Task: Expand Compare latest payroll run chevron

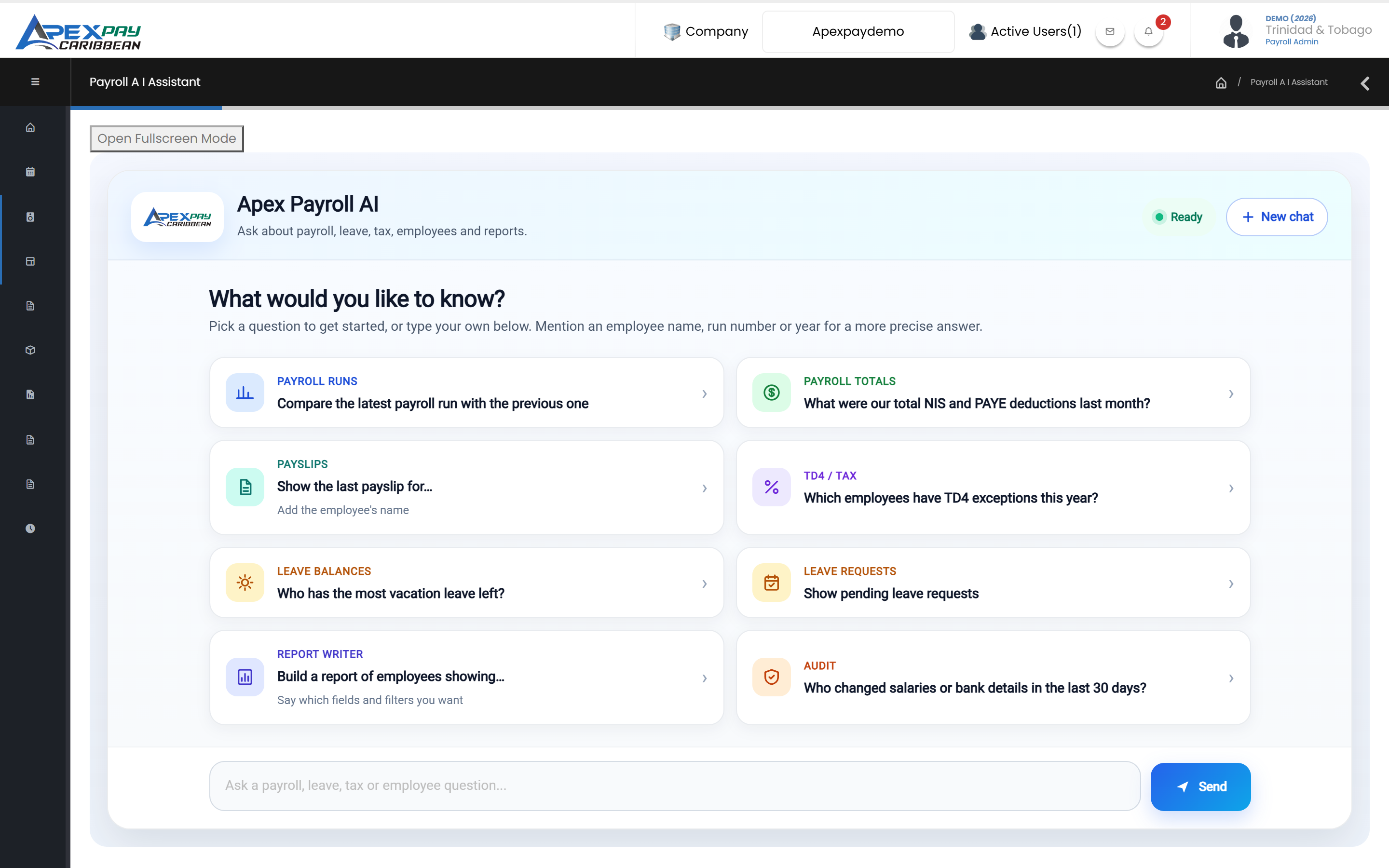Action: 704,394
